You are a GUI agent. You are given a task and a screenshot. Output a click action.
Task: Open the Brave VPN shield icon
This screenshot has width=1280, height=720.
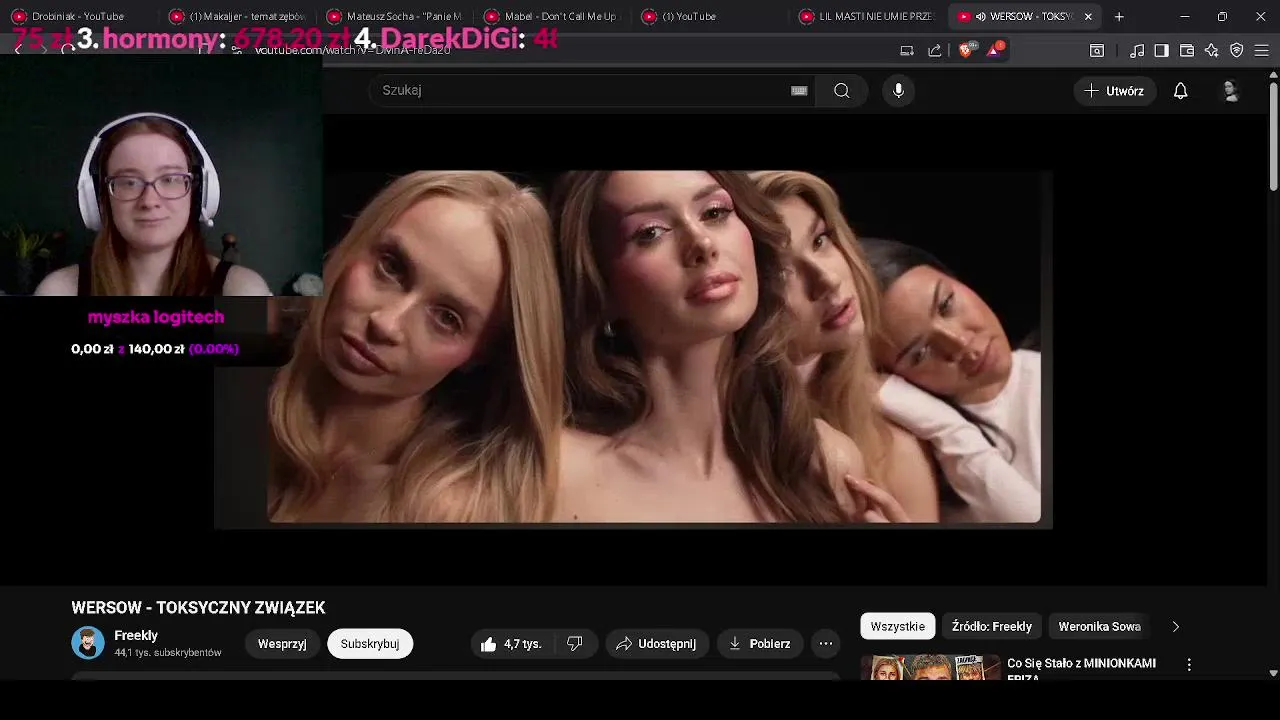(x=1236, y=50)
